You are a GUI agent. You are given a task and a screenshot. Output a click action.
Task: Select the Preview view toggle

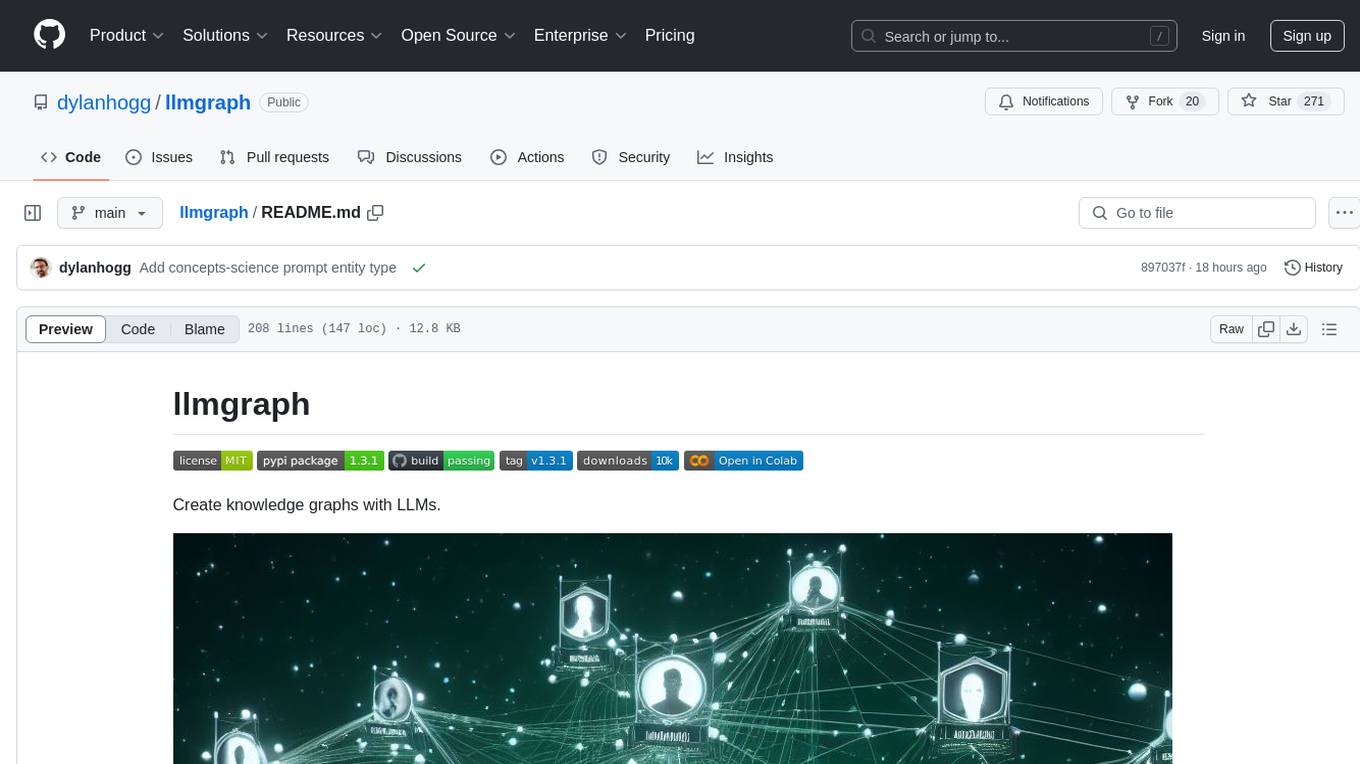[66, 329]
